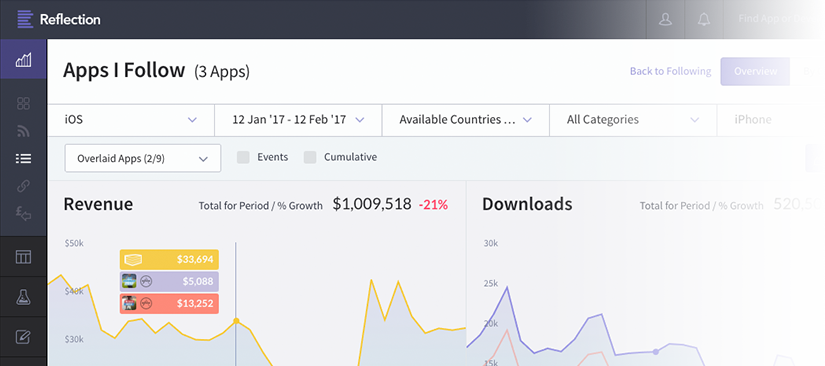Open the edit pencil sidebar icon
Screen dimensions: 825x366
[23, 337]
